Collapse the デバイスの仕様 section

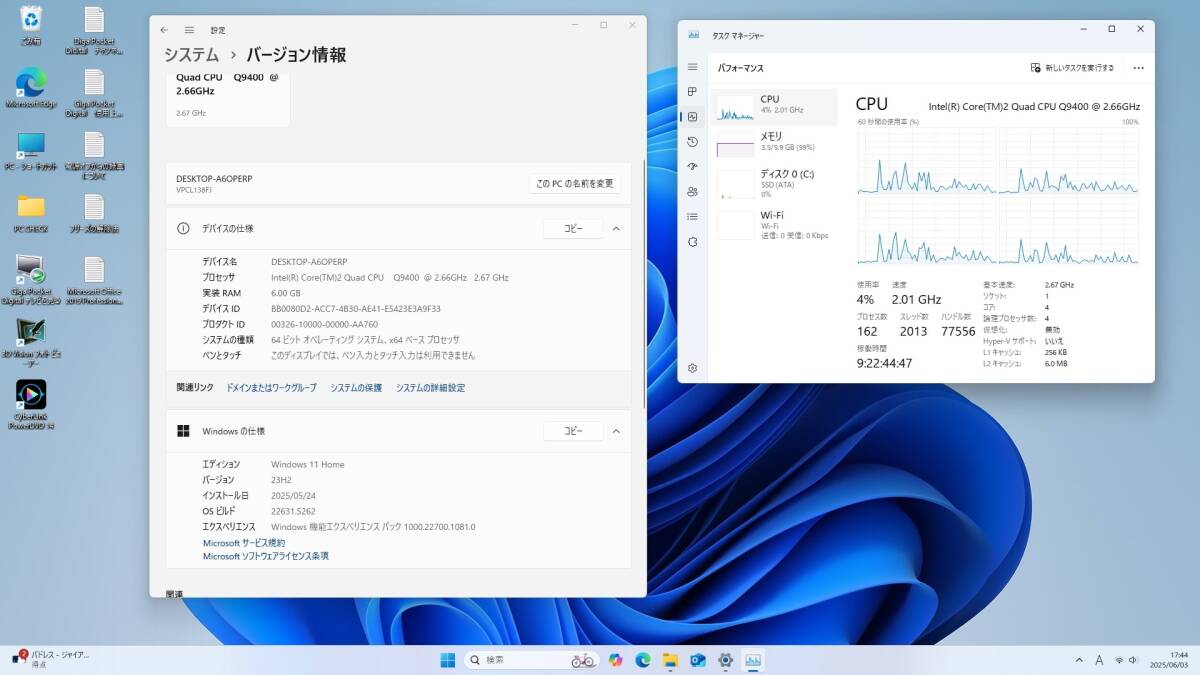(x=616, y=229)
